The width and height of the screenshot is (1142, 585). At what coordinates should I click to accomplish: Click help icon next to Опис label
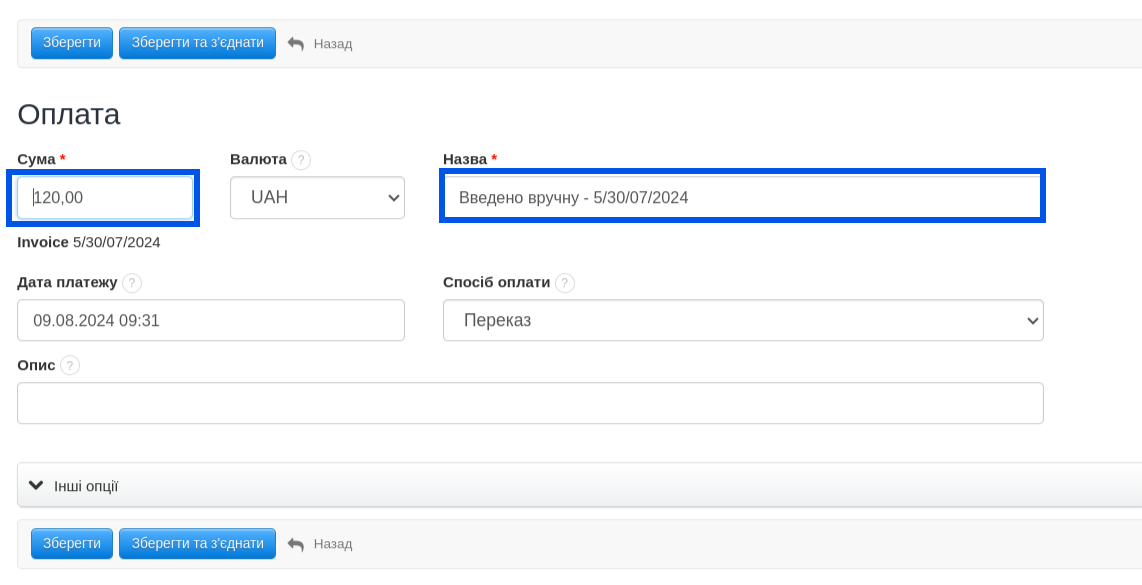(70, 366)
